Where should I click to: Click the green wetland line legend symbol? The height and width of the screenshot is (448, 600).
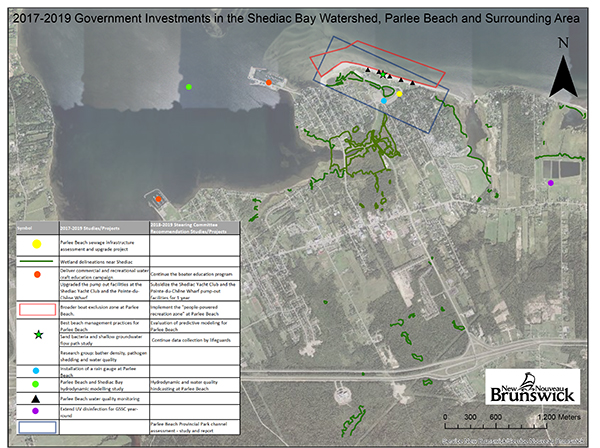(36, 259)
